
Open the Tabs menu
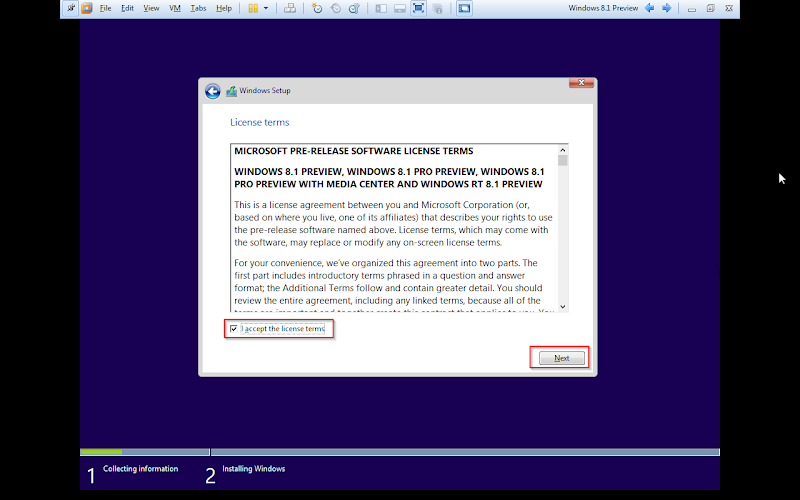pos(198,8)
